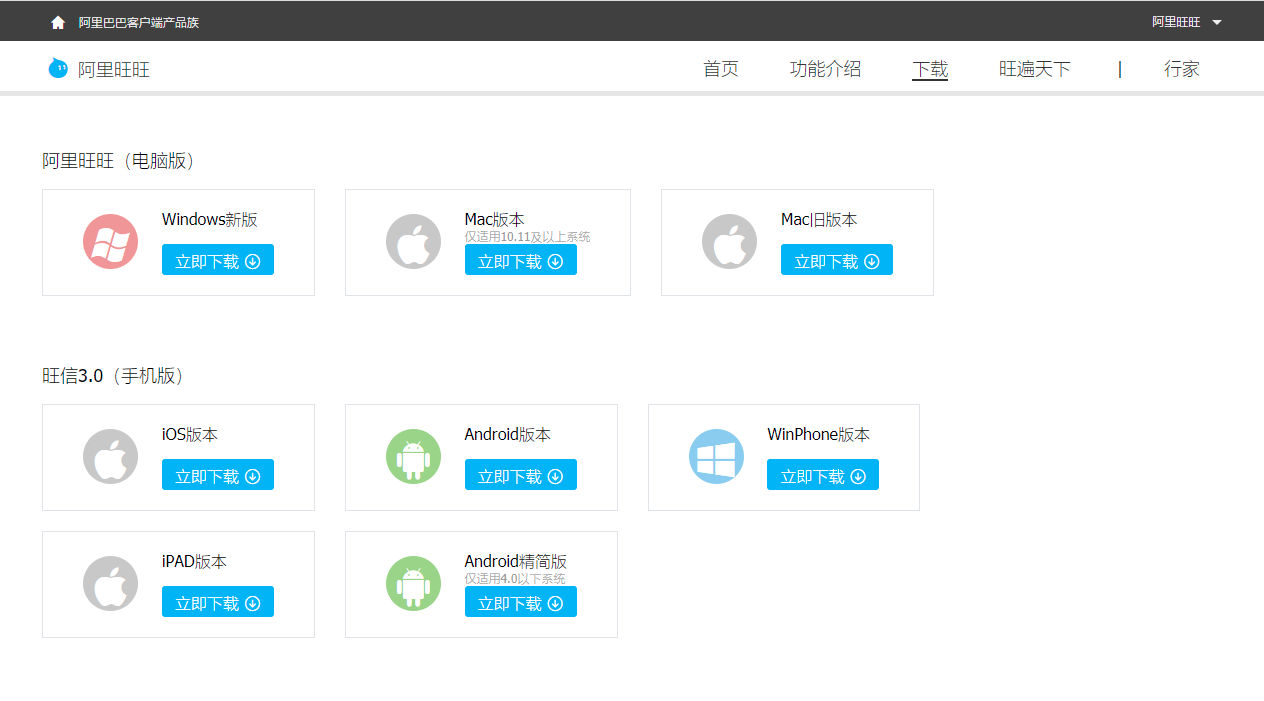Image resolution: width=1264 pixels, height=701 pixels.
Task: Click the 旺信3.0（手机版）section heading
Action: [113, 376]
